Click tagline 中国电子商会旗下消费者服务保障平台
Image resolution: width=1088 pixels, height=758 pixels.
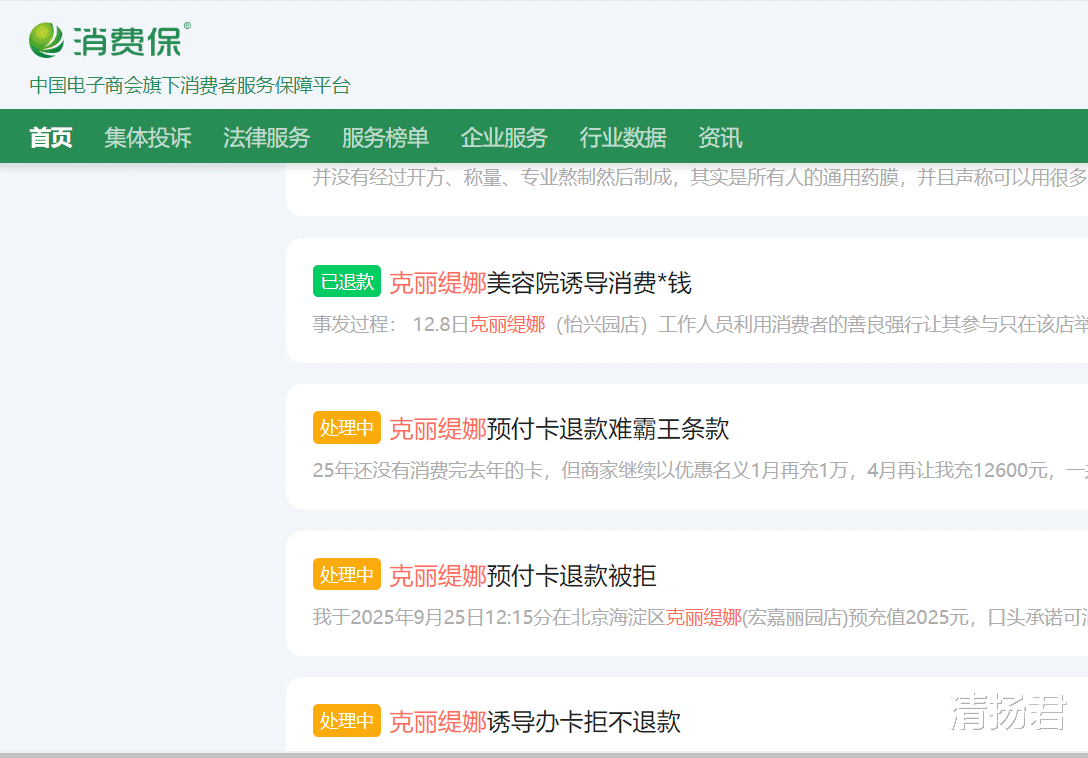(190, 86)
